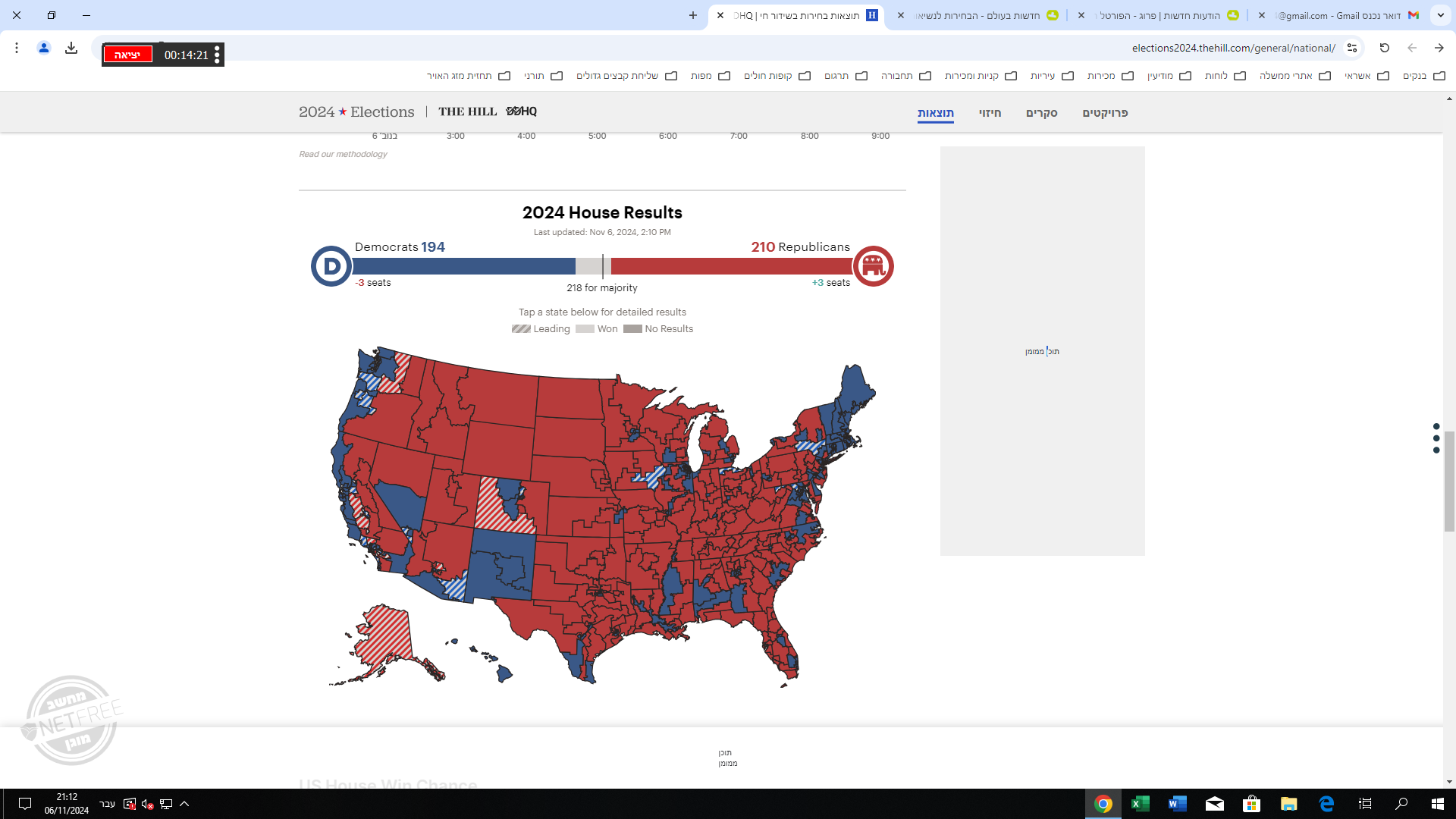
Task: Select the סקרים navigation tab
Action: click(1041, 113)
